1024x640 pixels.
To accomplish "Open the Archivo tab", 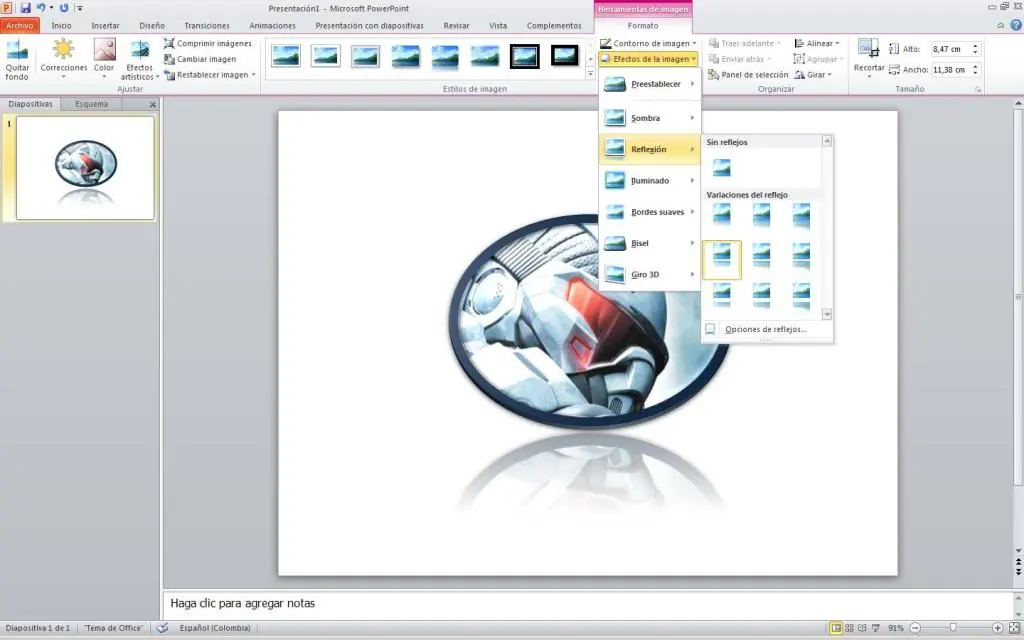I will click(20, 25).
